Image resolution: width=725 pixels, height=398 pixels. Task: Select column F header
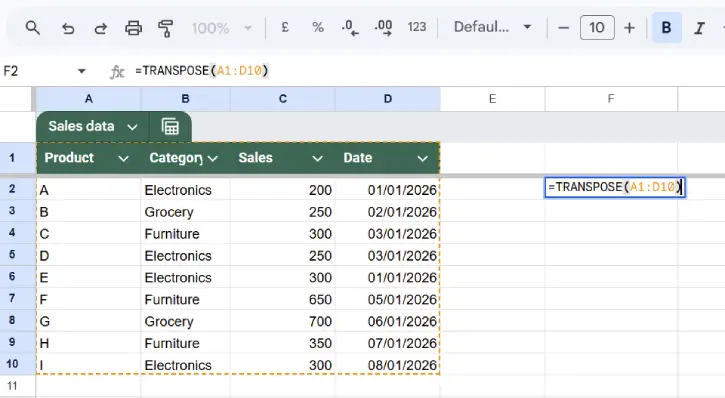[x=611, y=99]
